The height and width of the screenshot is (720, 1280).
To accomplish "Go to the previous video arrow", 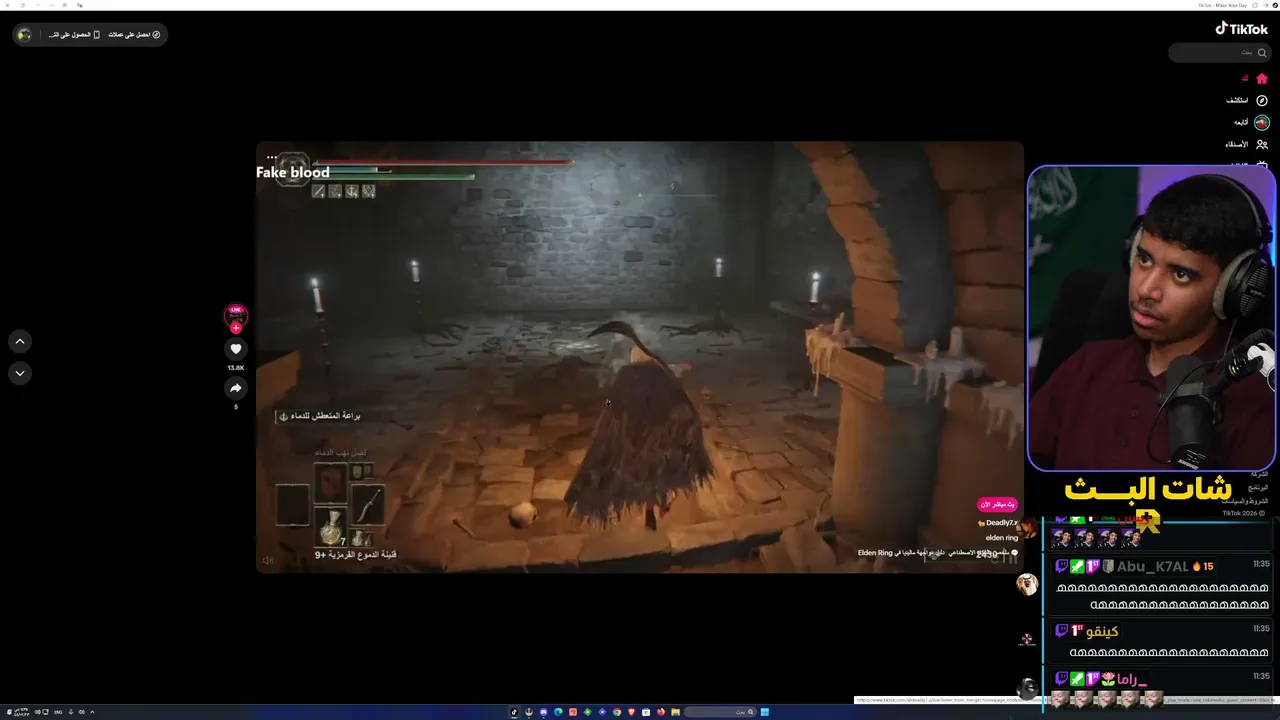I will point(20,341).
